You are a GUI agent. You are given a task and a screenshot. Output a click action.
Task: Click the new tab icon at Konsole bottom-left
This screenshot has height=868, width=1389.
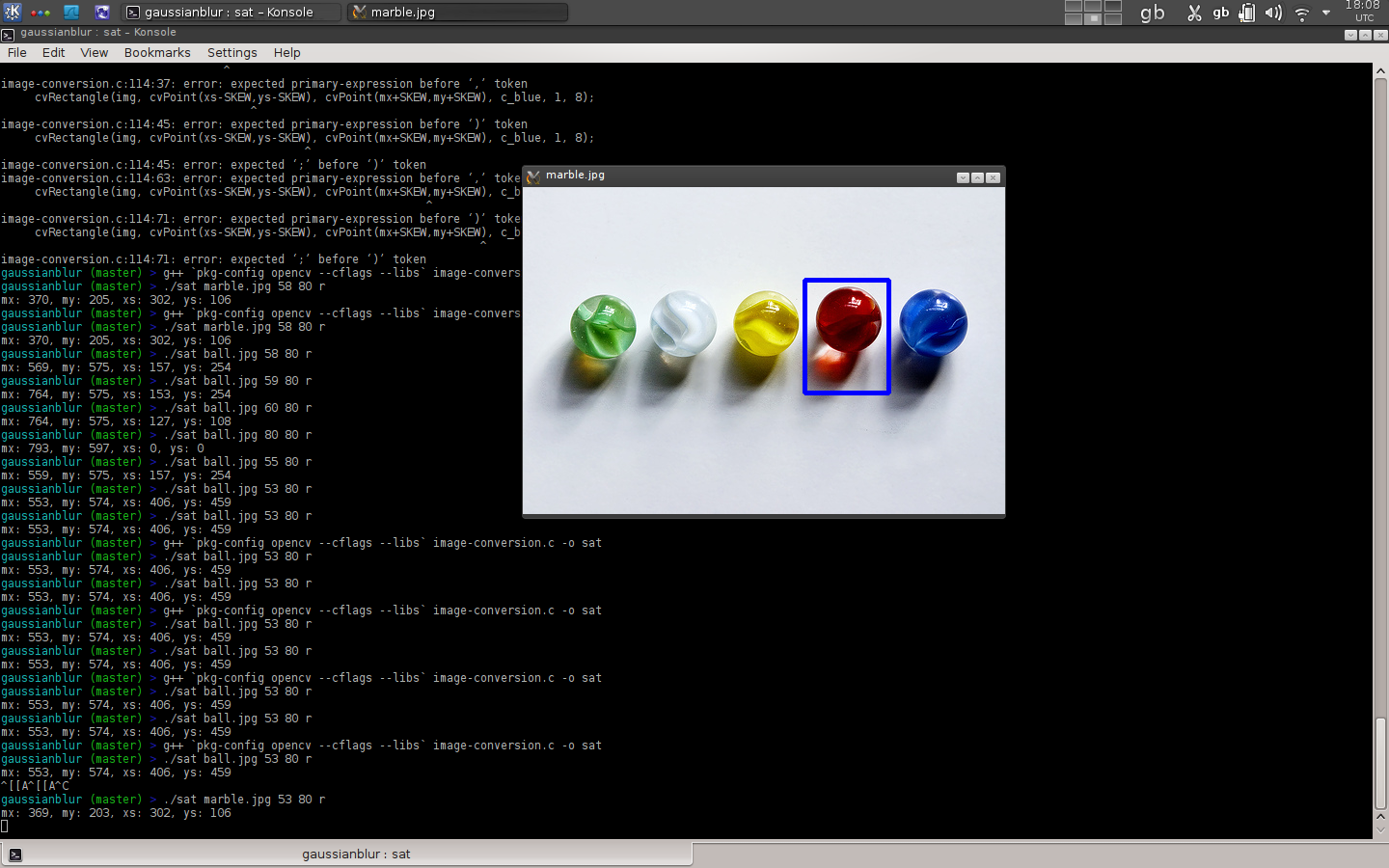pos(14,854)
